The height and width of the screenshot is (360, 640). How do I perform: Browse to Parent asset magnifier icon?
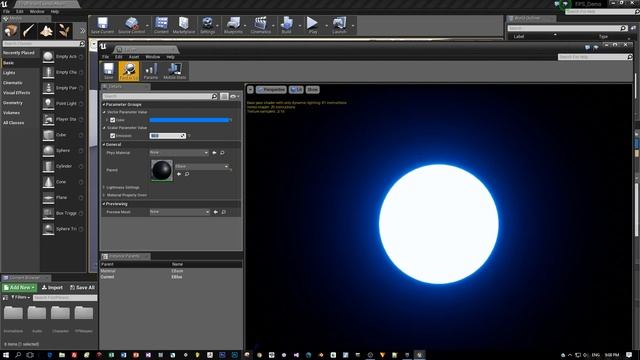pos(187,174)
